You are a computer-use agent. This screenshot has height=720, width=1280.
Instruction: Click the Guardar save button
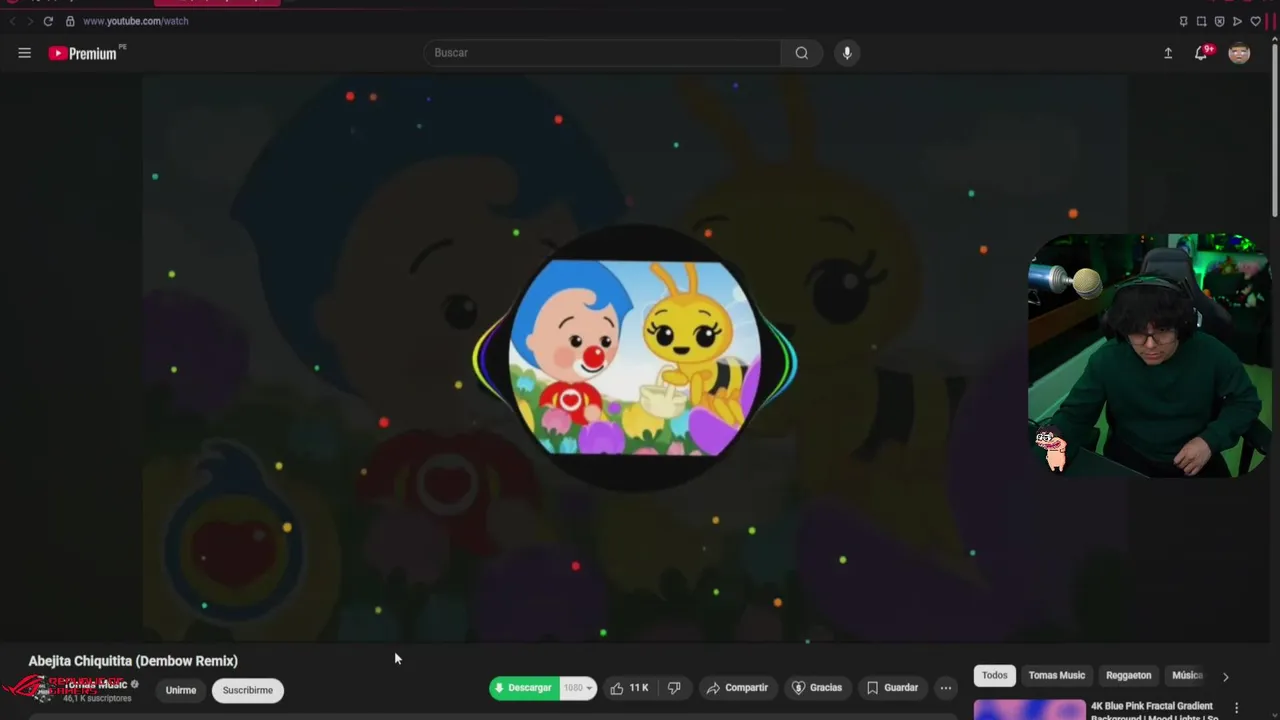(x=892, y=688)
